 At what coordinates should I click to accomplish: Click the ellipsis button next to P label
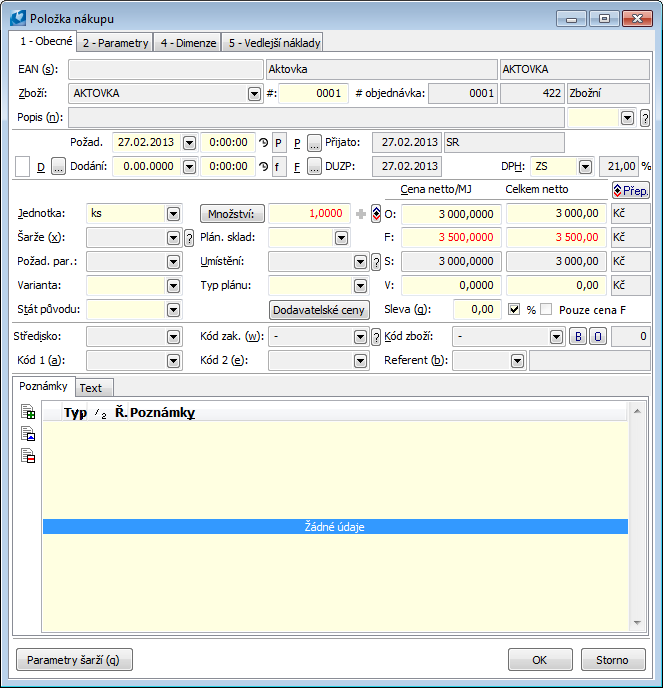tap(314, 142)
